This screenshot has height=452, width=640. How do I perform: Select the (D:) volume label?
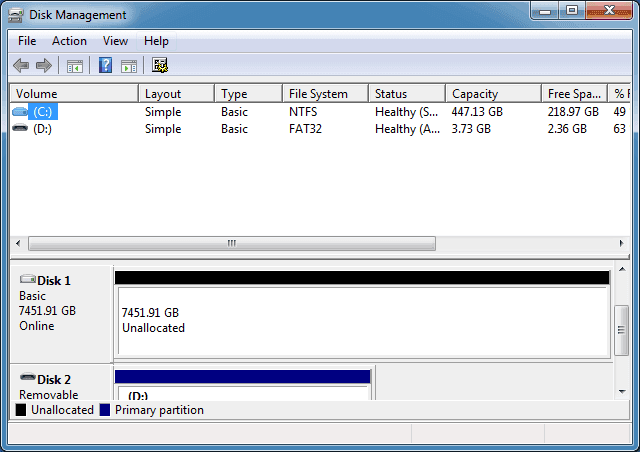[x=42, y=129]
